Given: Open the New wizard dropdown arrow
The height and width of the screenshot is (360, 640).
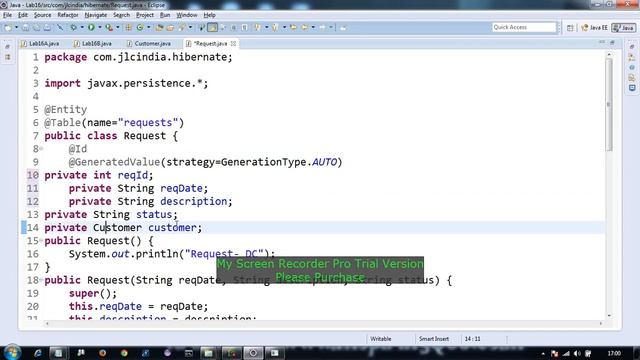Looking at the screenshot, I should coord(16,27).
